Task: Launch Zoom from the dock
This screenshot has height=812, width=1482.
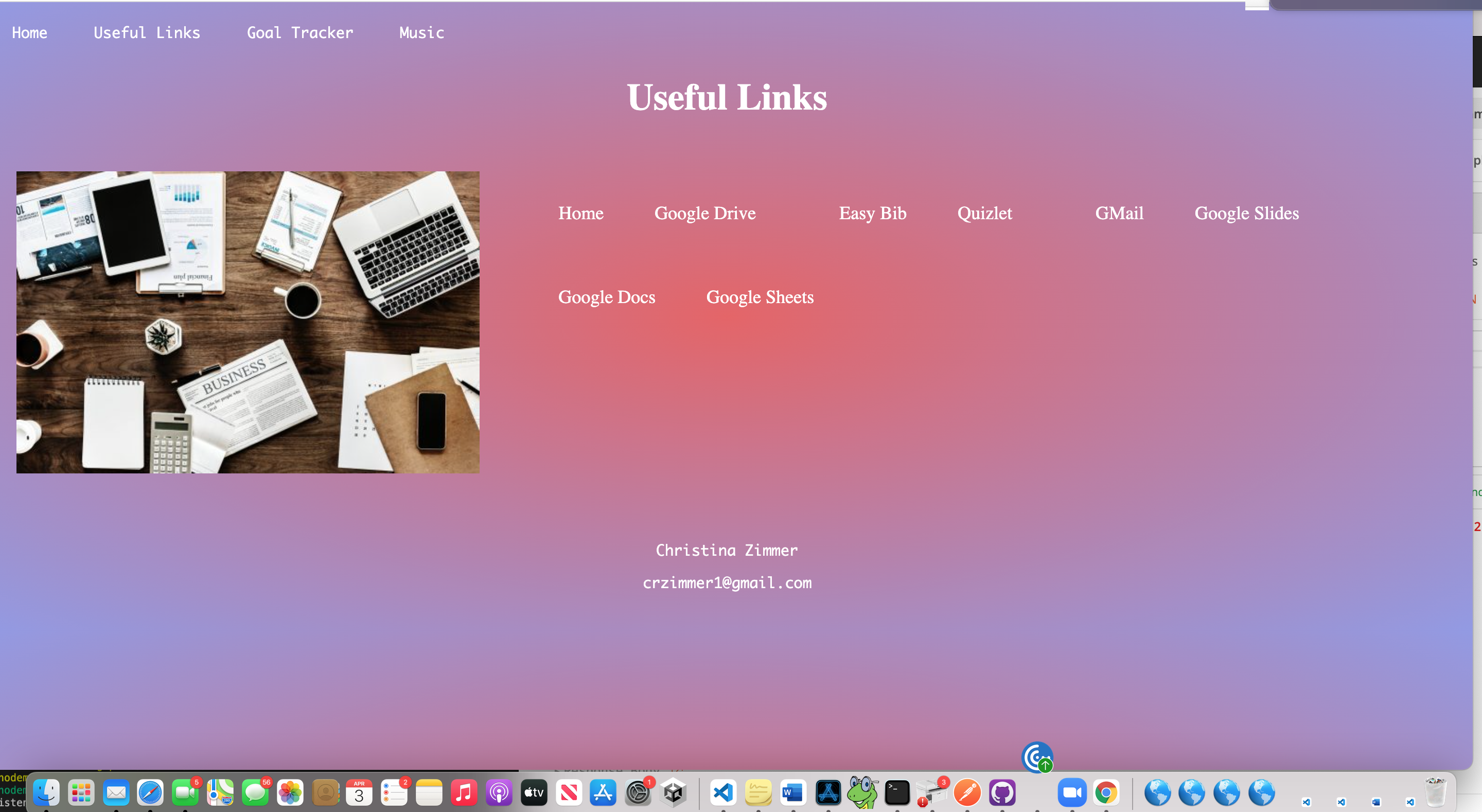Action: [x=1071, y=793]
